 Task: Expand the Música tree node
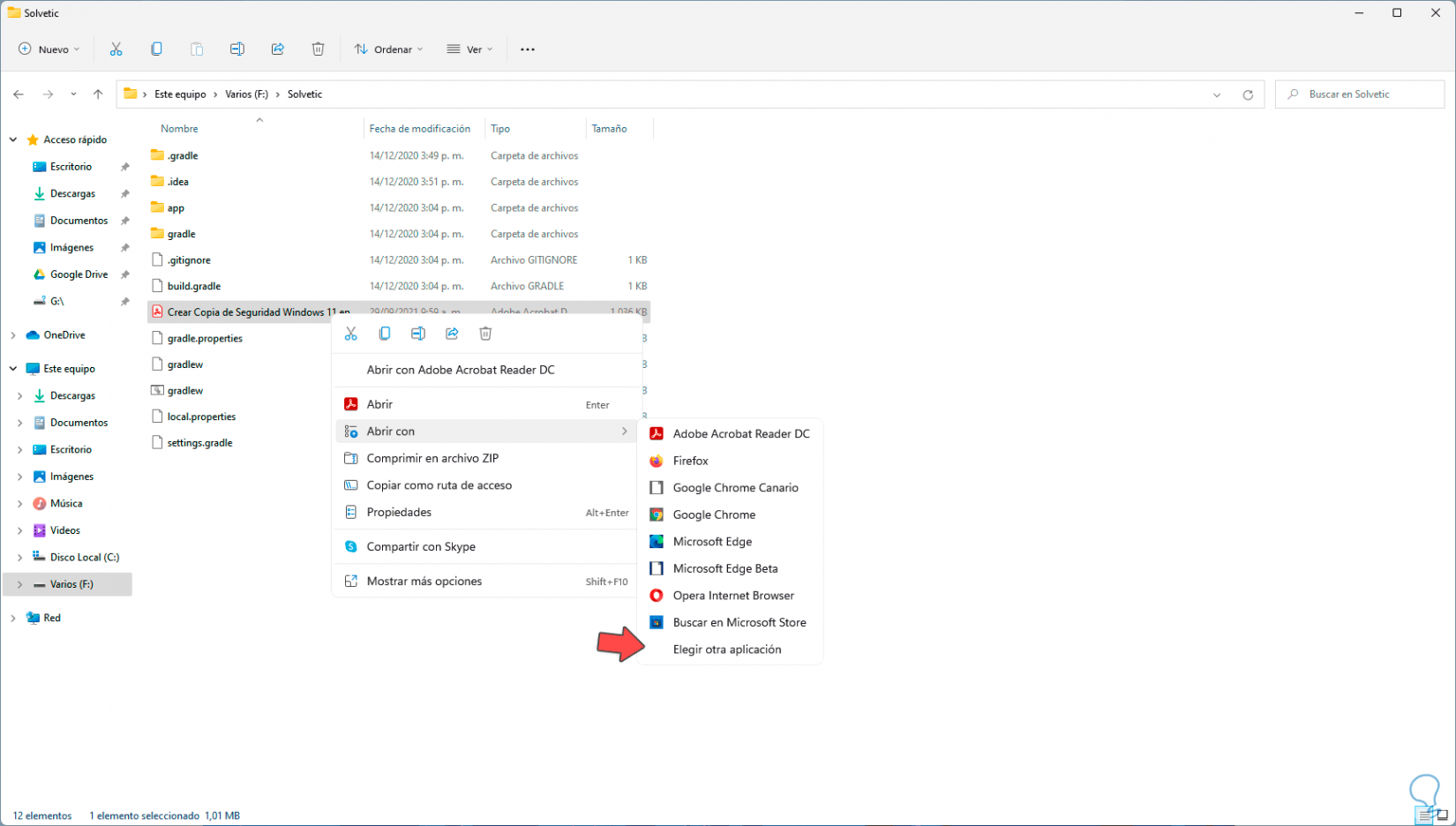(20, 504)
